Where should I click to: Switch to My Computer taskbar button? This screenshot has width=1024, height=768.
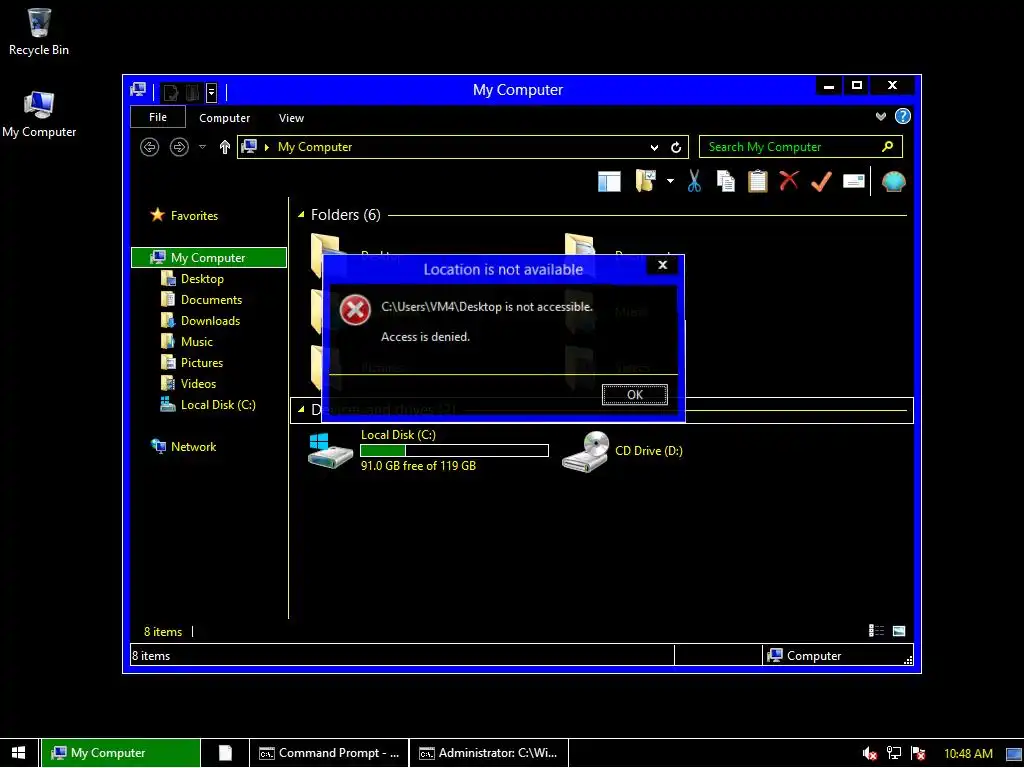pyautogui.click(x=121, y=753)
